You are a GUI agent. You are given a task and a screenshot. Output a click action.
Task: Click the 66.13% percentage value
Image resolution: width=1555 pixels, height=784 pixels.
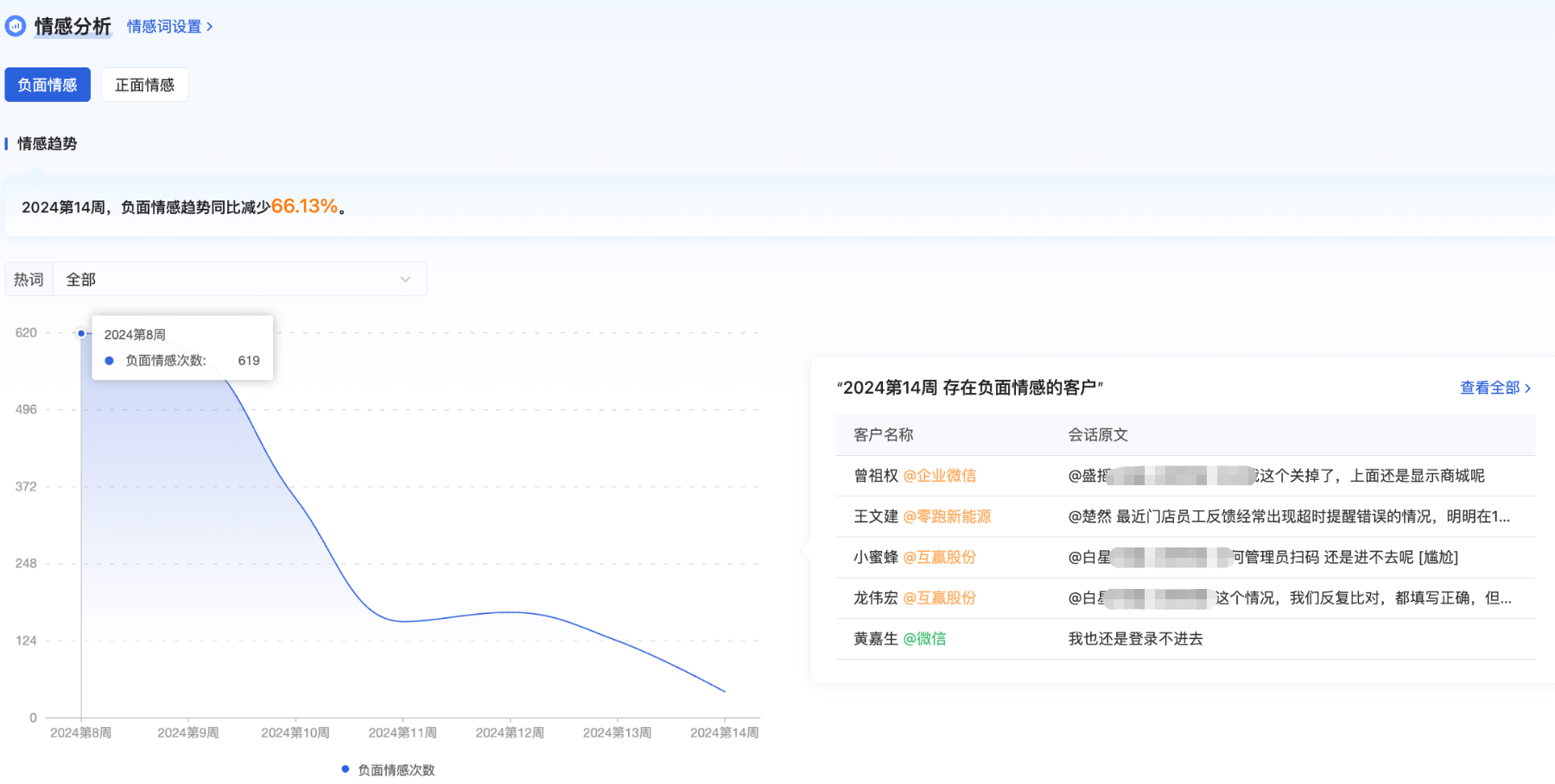(x=304, y=206)
